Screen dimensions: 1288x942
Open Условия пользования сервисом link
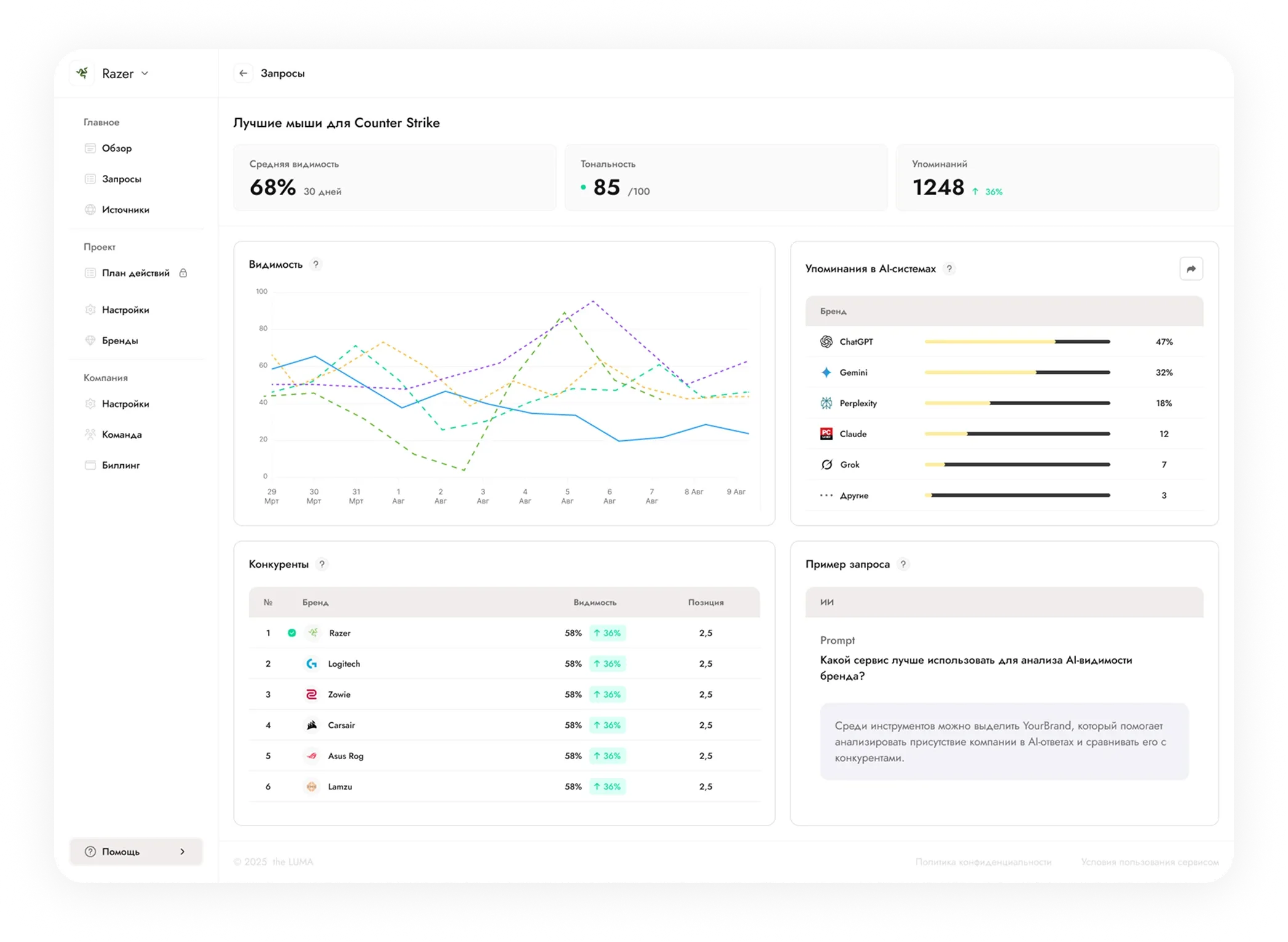coord(1149,862)
